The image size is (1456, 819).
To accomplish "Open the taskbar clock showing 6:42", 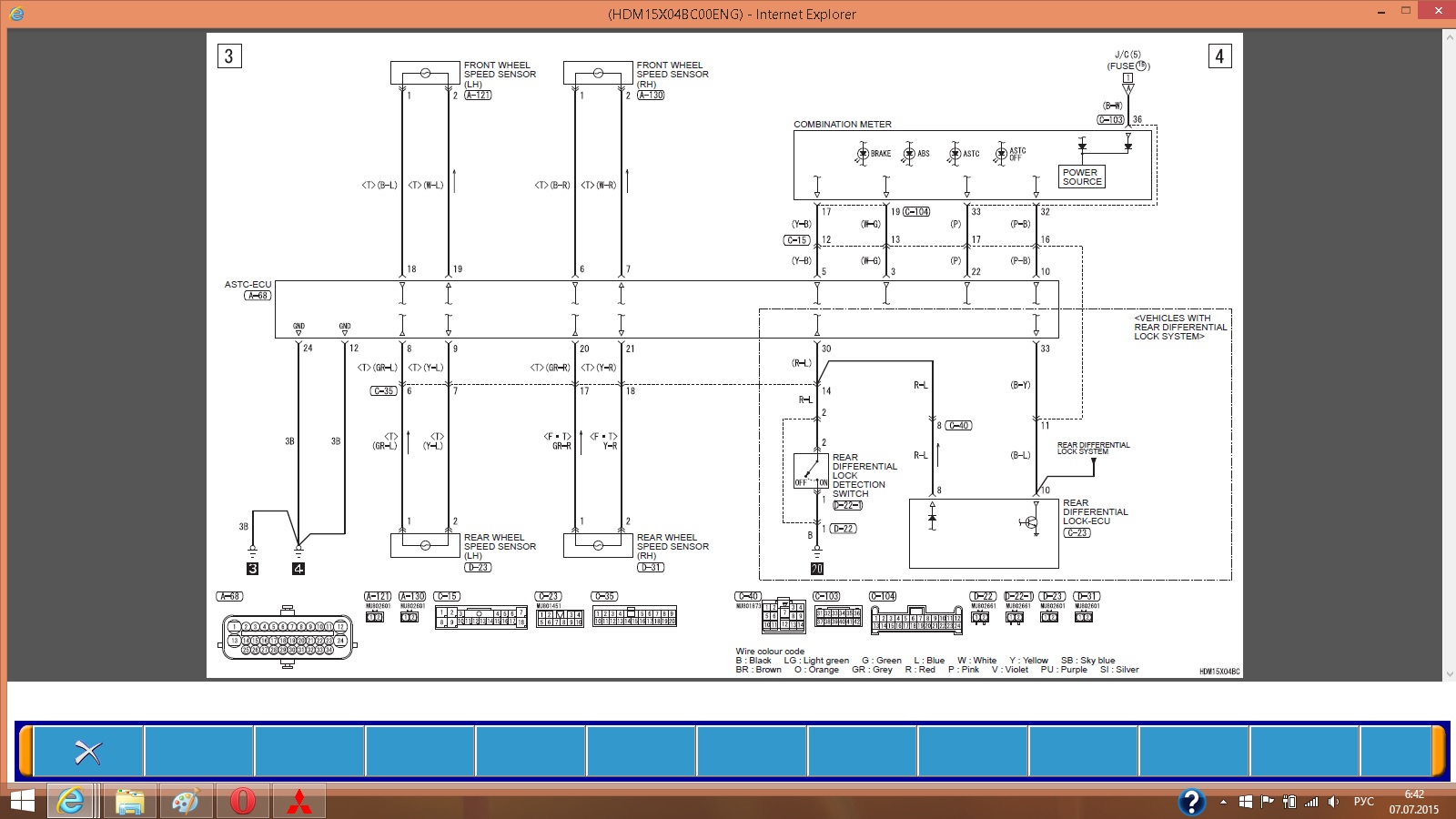I will click(1413, 802).
